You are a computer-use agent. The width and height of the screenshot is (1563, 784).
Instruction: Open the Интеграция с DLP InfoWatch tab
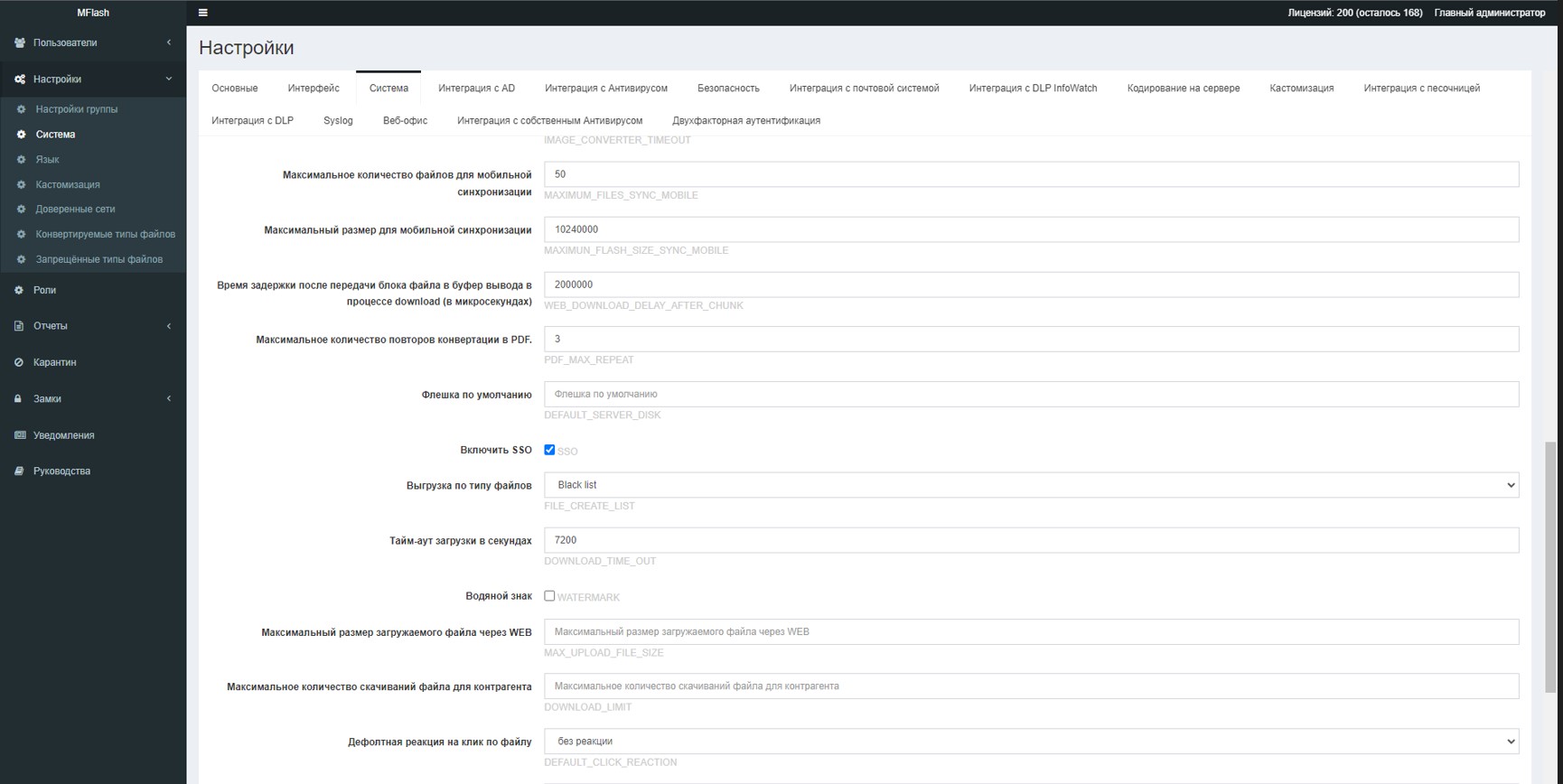point(1033,89)
